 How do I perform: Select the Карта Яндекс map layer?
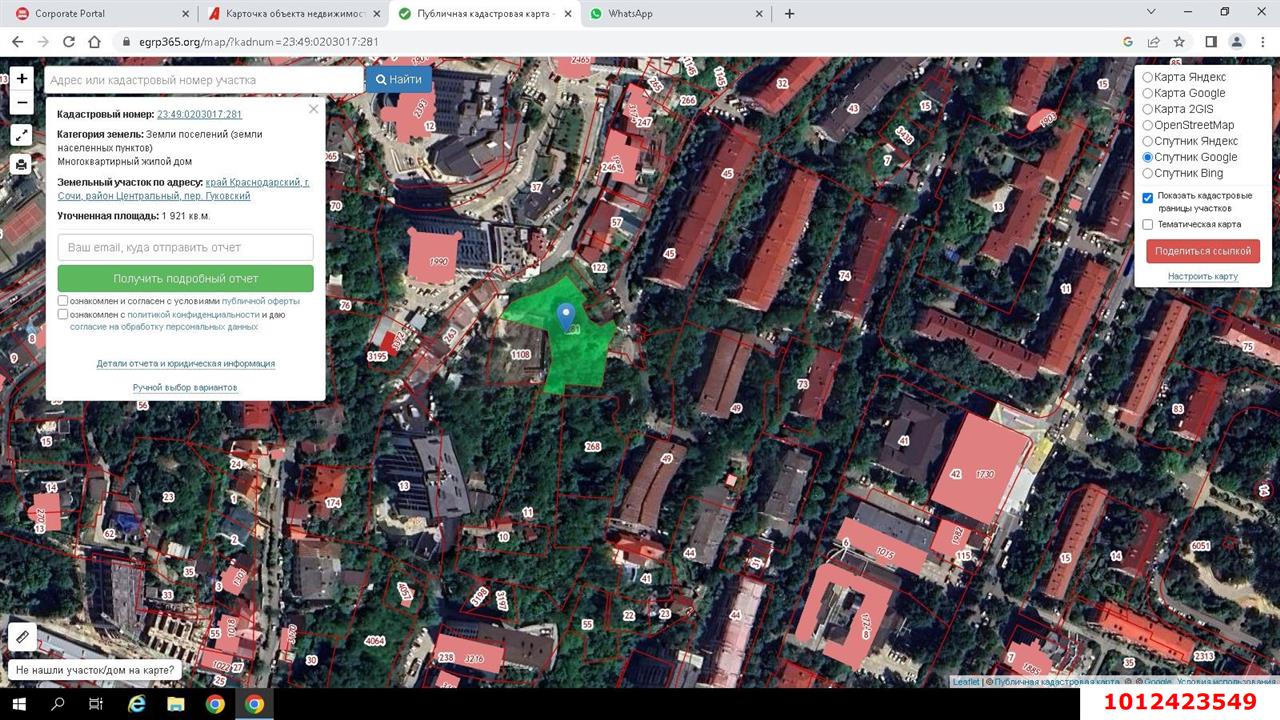click(1148, 77)
